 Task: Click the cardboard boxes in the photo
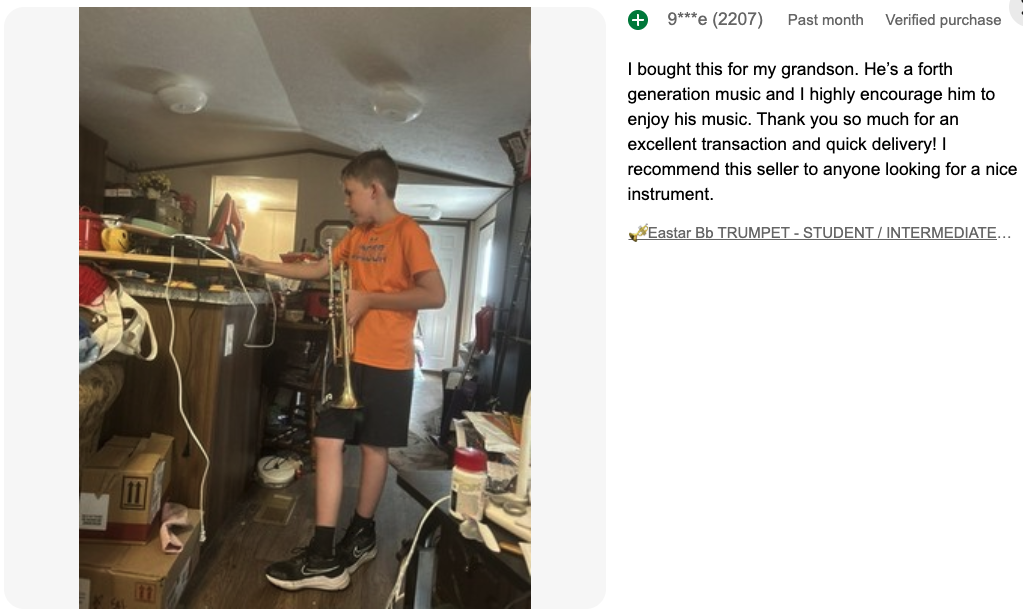[x=125, y=500]
